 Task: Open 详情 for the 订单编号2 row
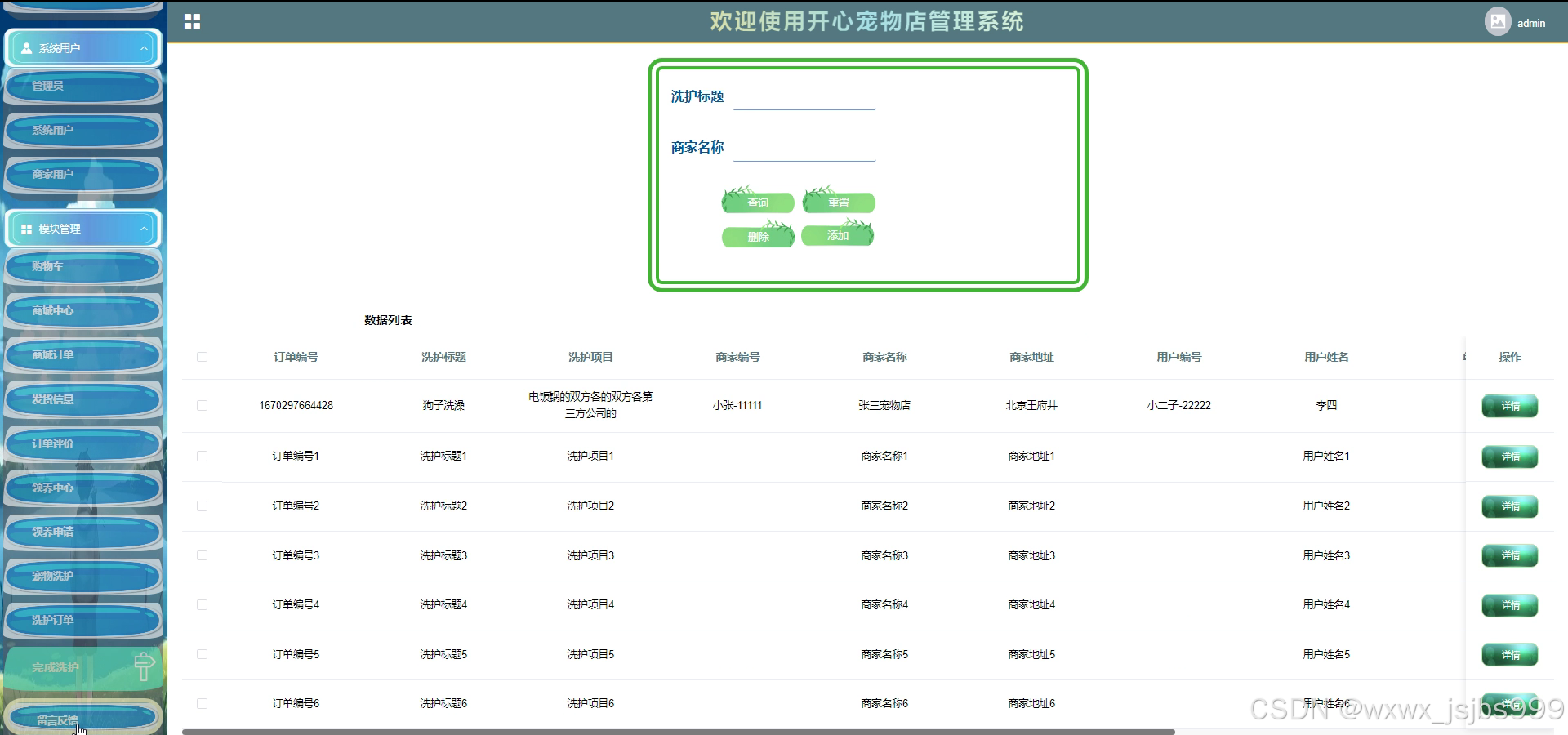pos(1510,506)
